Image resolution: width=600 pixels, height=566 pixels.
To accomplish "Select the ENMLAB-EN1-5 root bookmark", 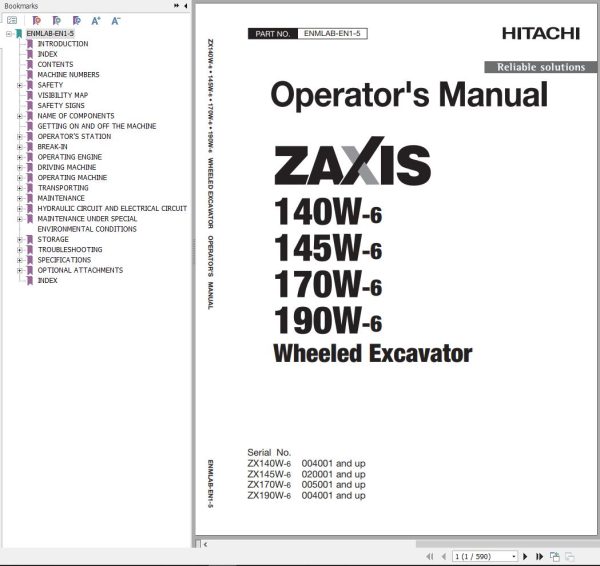I will coord(50,34).
